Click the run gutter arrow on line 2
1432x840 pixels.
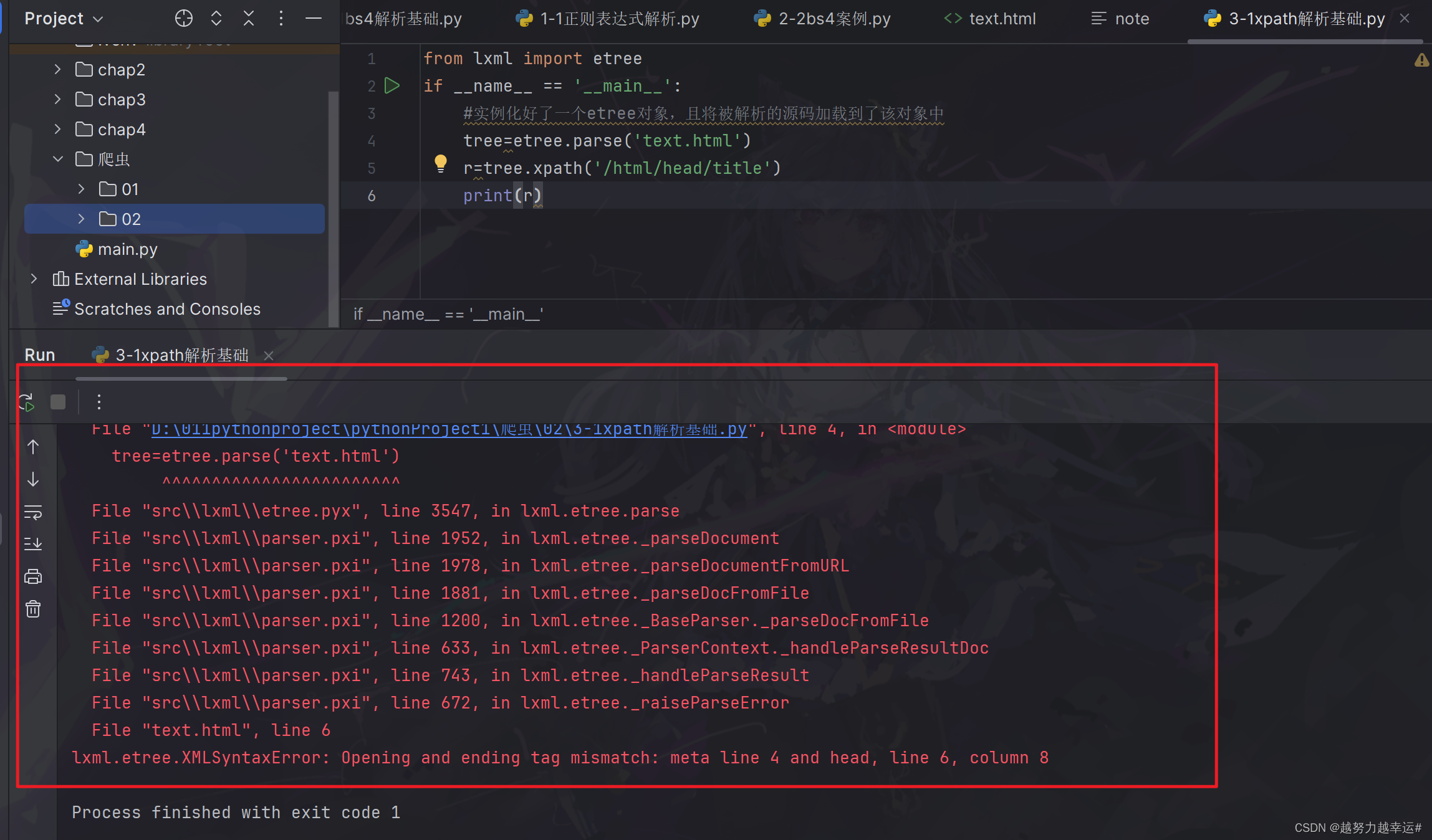(392, 85)
